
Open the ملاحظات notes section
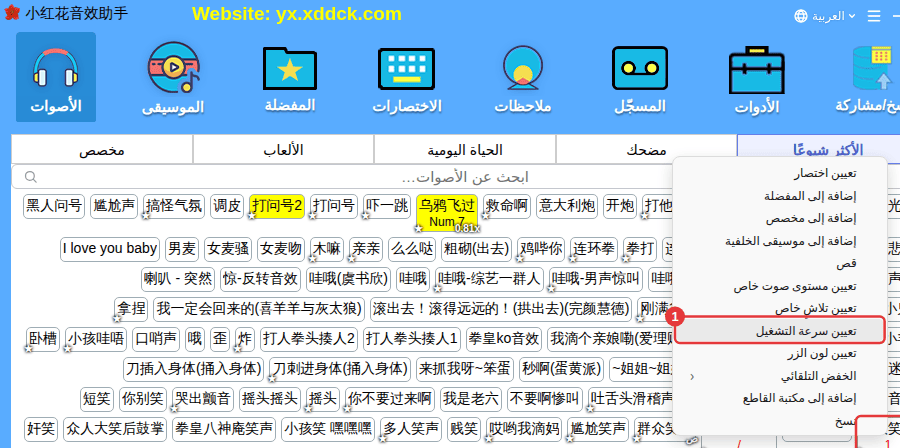[x=522, y=77]
